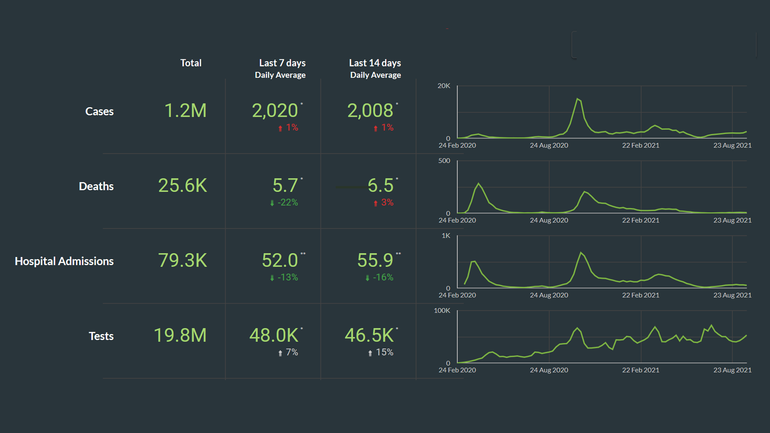Click the peak of the Cases trend chart
Image resolution: width=770 pixels, height=433 pixels.
tap(578, 99)
